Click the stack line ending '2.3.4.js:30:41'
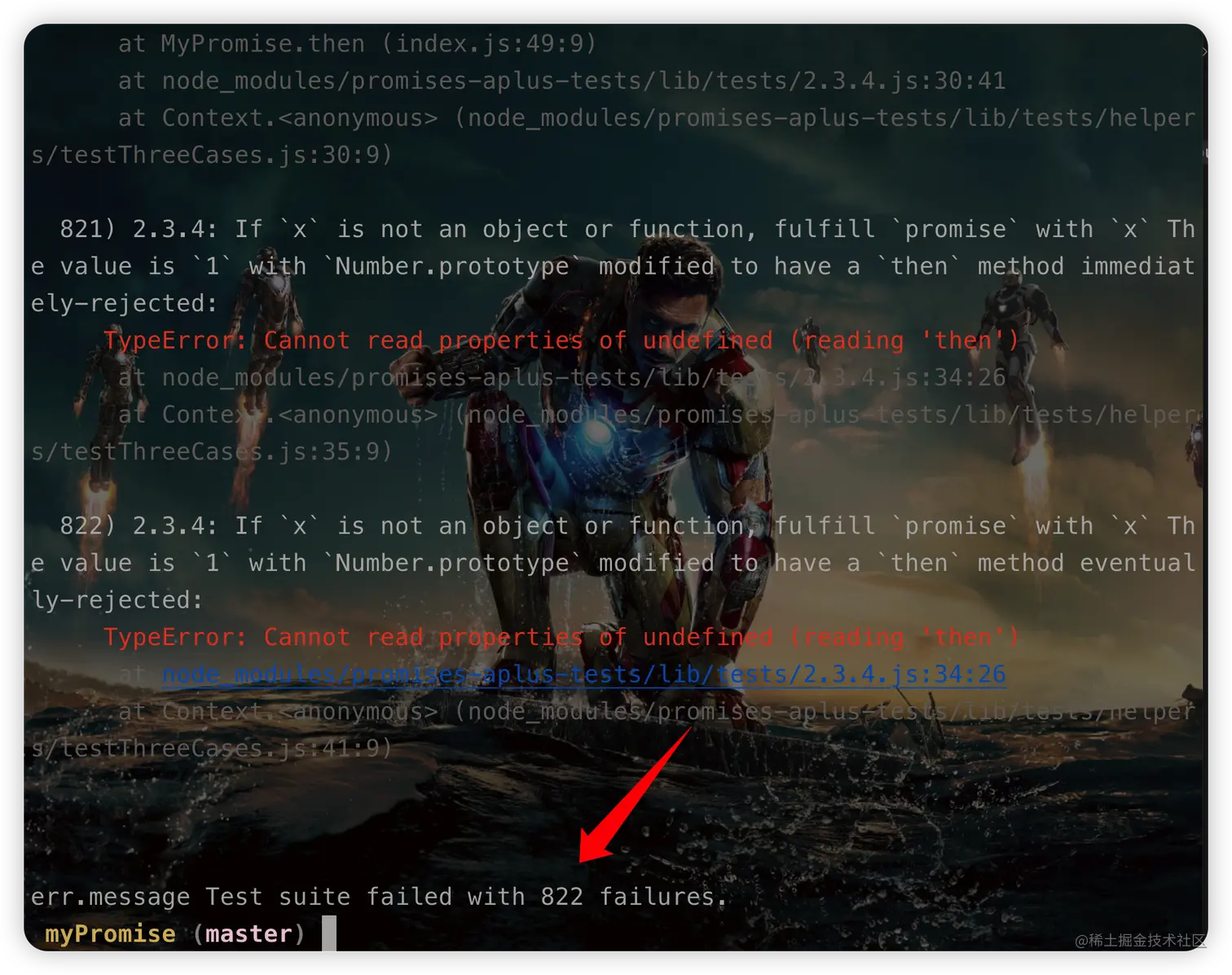Viewport: 1232px width, 975px height. [x=562, y=81]
